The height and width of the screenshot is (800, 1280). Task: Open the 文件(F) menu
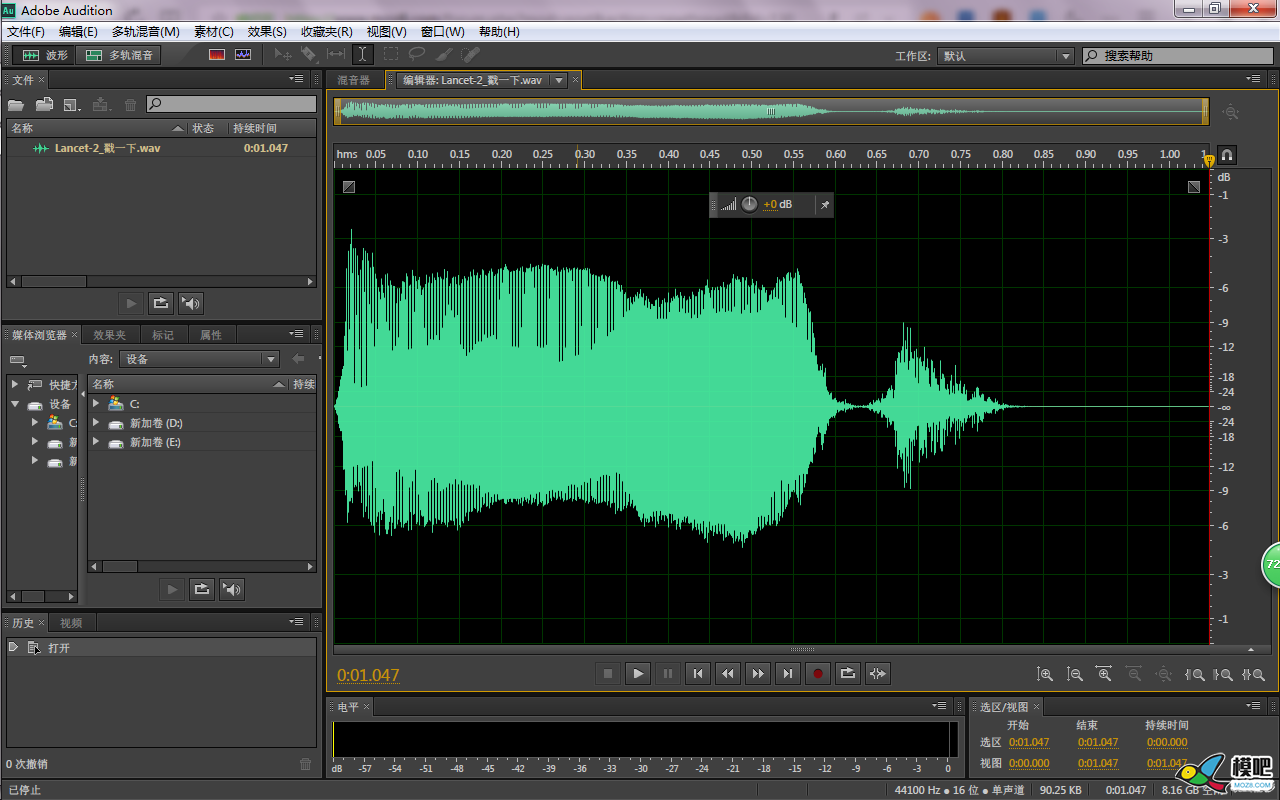pos(26,32)
